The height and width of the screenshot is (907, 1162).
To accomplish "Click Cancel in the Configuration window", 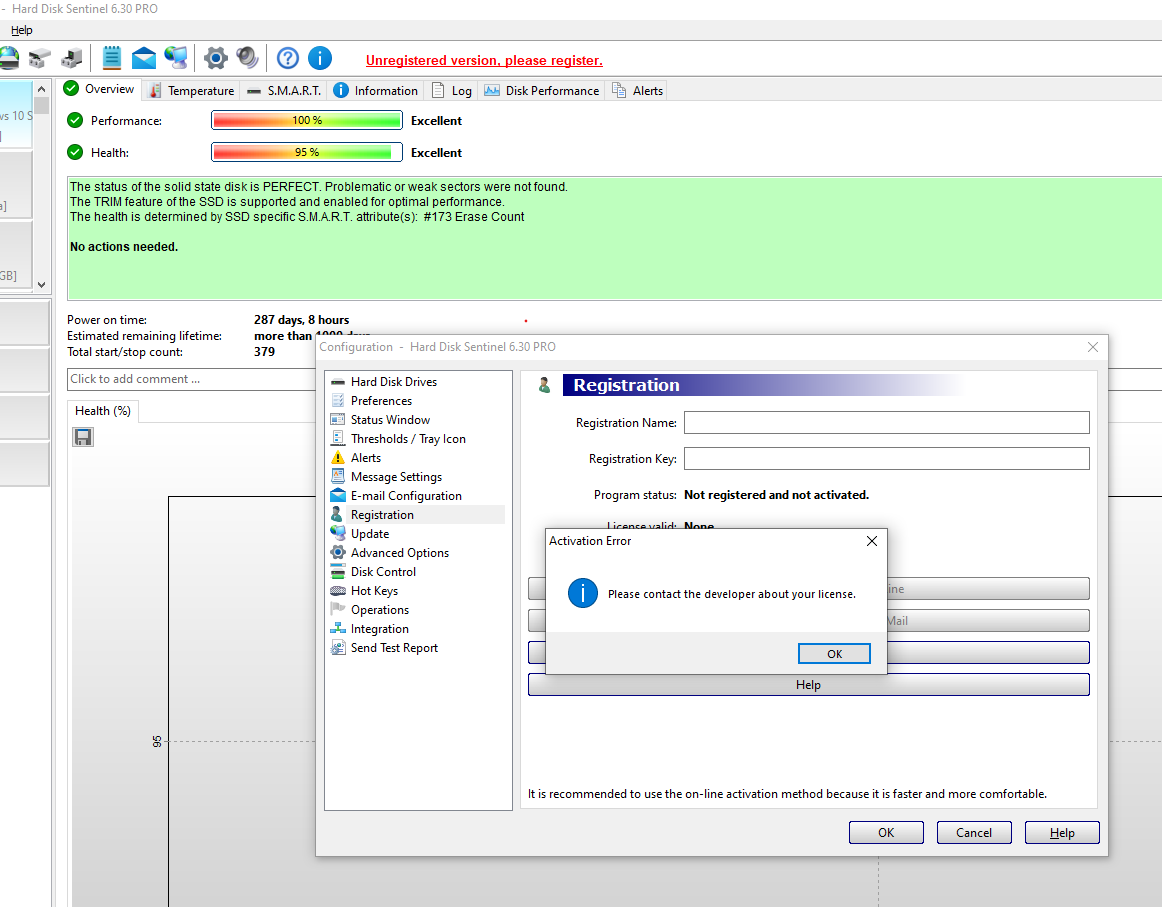I will pos(973,833).
